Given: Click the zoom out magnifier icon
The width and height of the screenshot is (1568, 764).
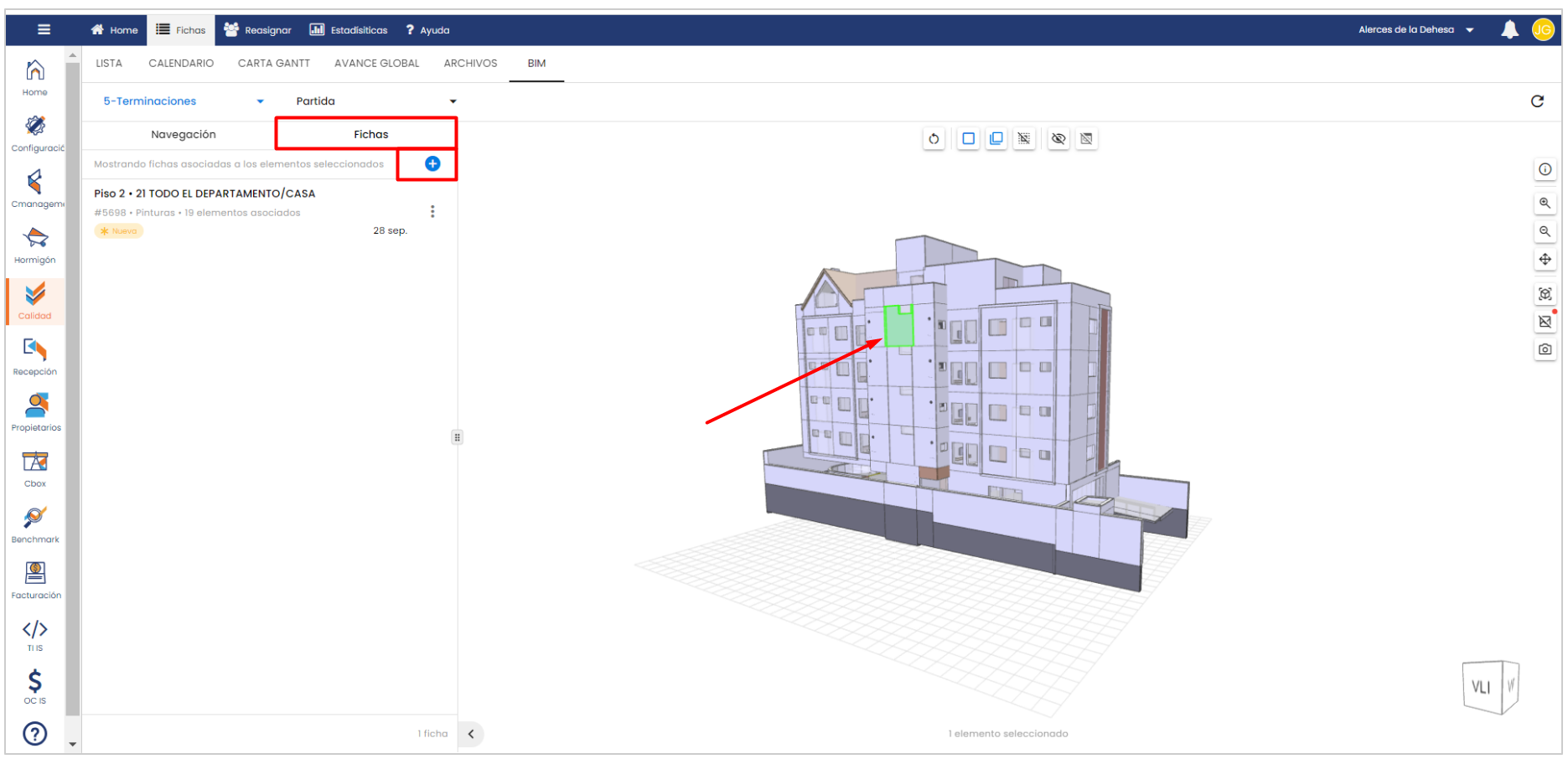Looking at the screenshot, I should coord(1545,232).
